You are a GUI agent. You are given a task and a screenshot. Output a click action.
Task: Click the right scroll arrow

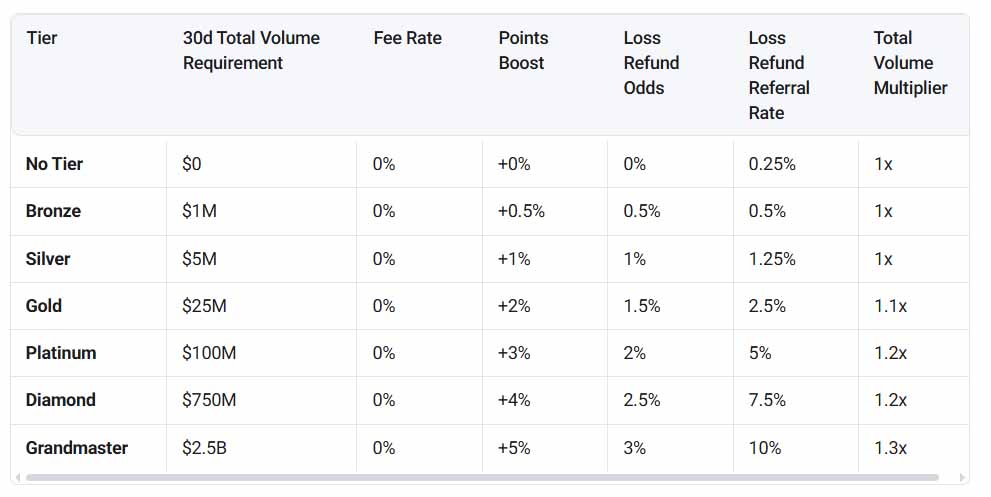tap(963, 477)
